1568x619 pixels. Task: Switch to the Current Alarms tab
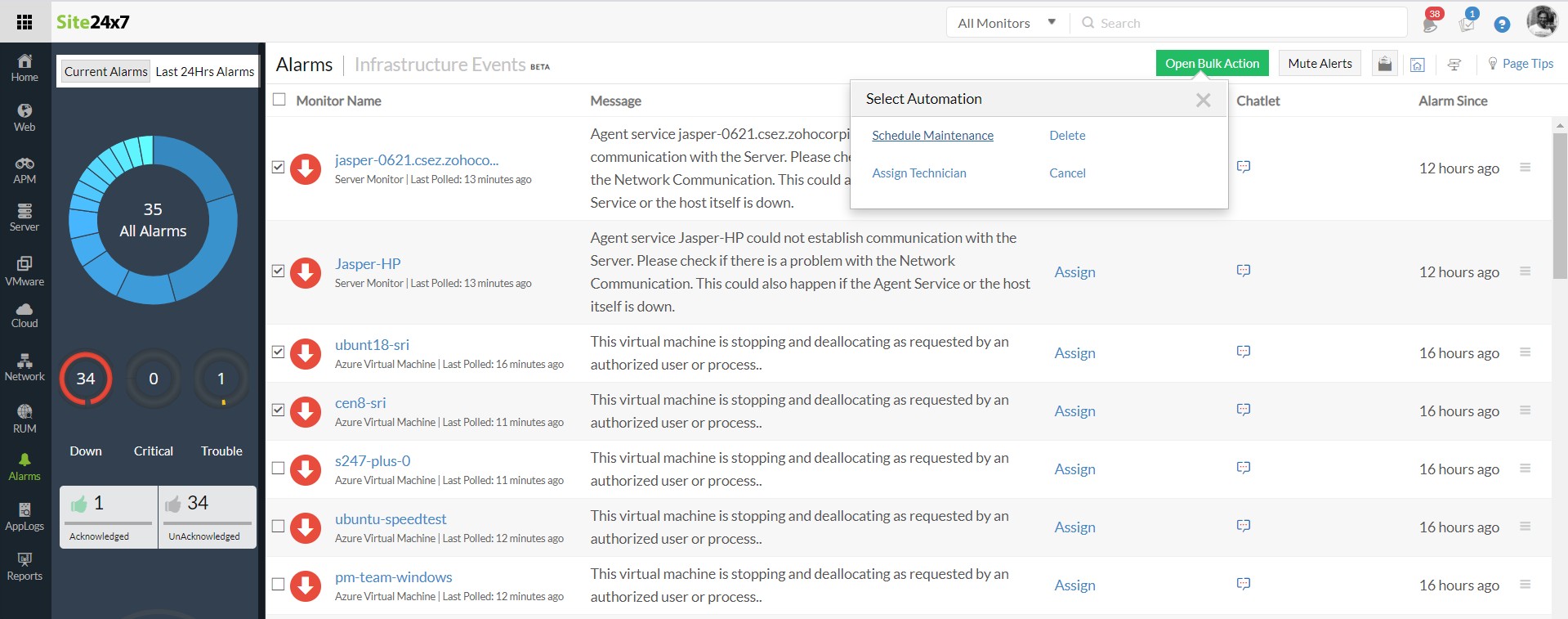point(106,72)
